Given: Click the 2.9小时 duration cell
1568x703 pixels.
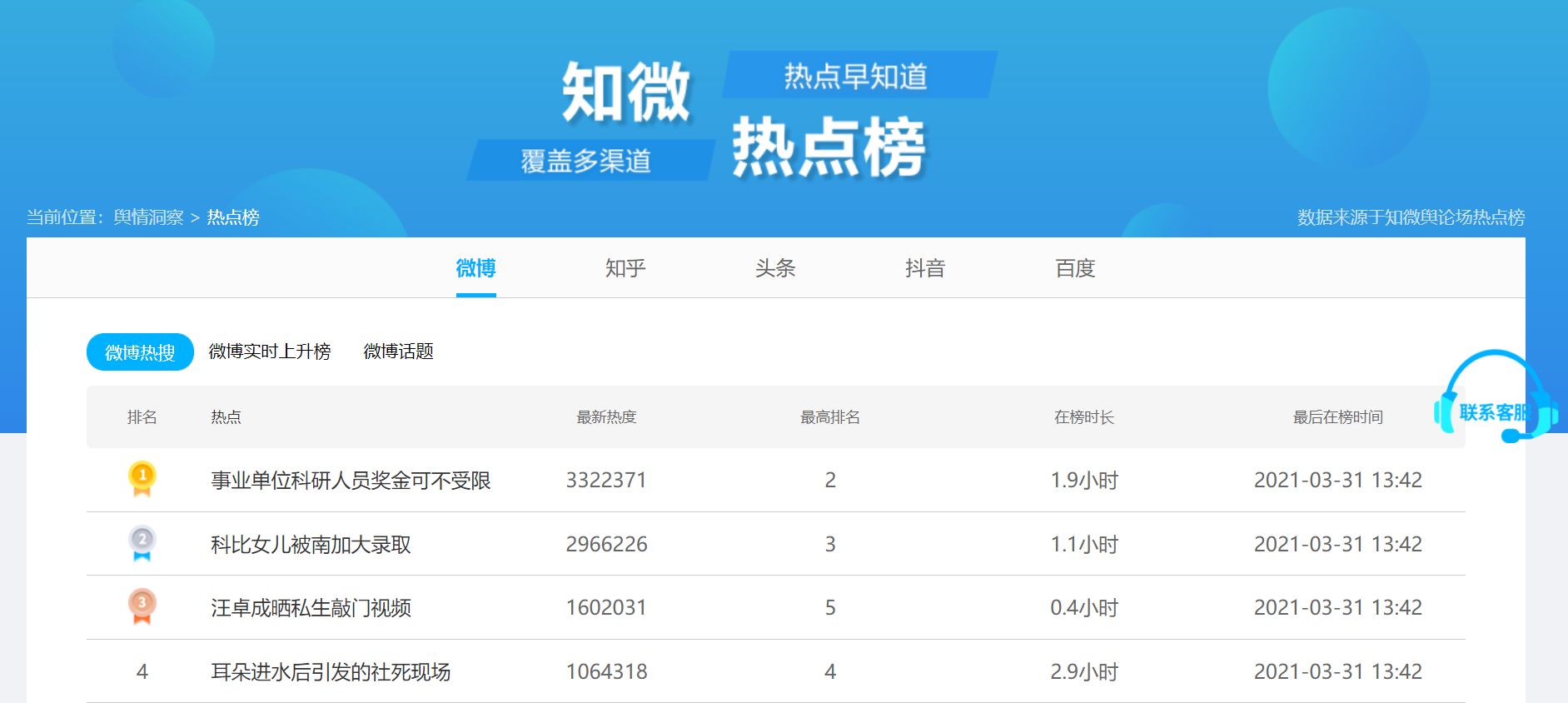Looking at the screenshot, I should click(1084, 672).
